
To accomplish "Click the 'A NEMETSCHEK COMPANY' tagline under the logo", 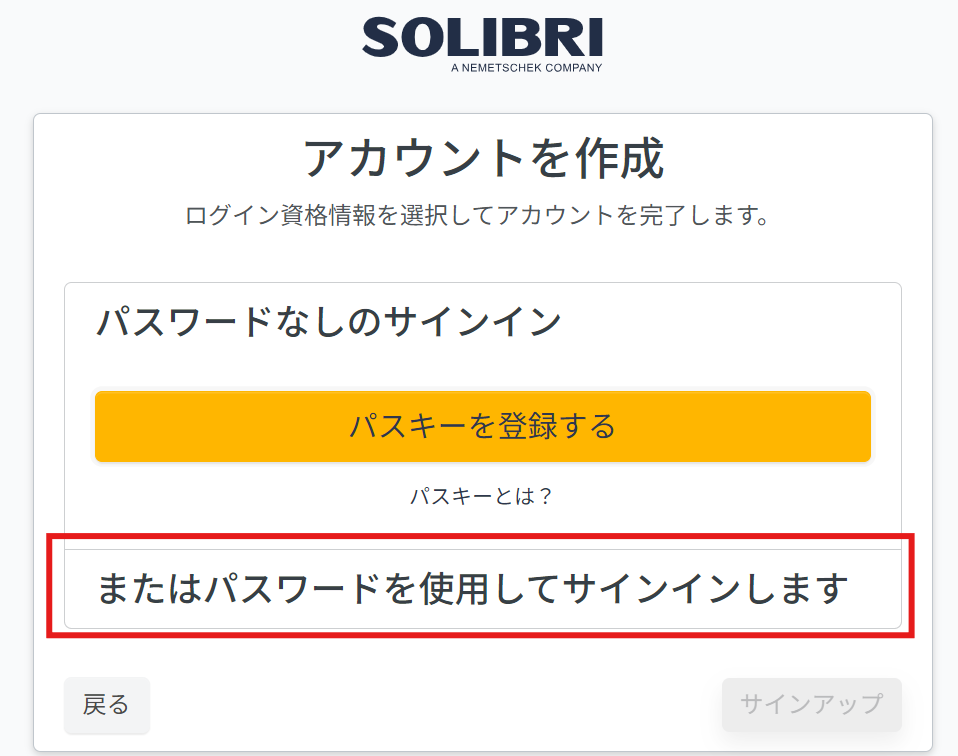I will coord(527,68).
